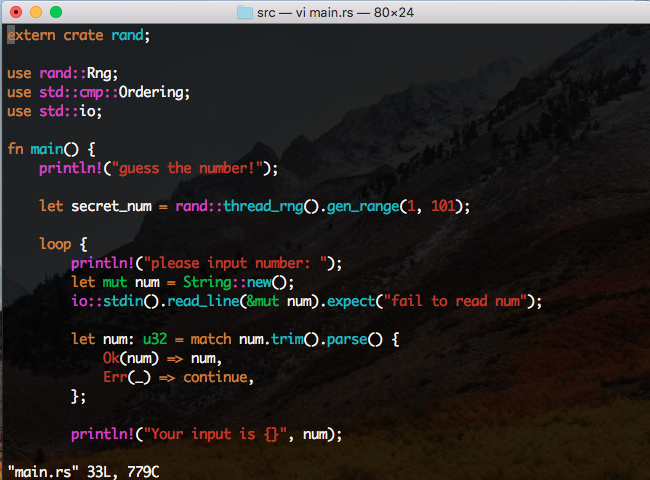Click the line 'use std::cmp::Ordering;'
The image size is (650, 480).
(99, 92)
